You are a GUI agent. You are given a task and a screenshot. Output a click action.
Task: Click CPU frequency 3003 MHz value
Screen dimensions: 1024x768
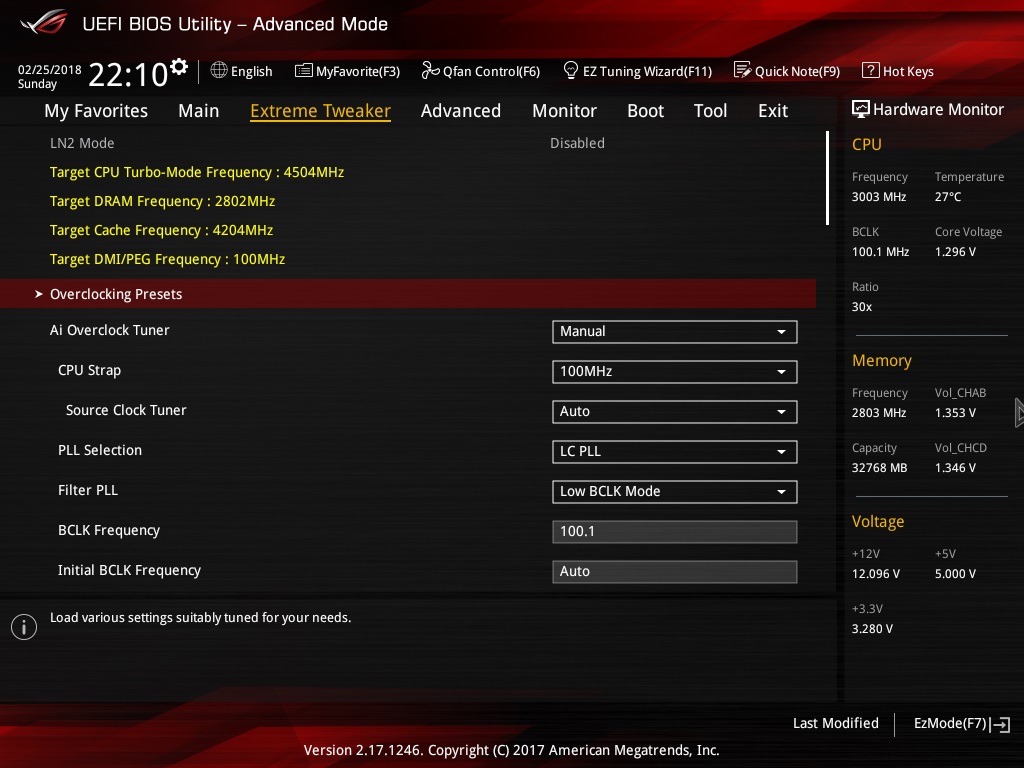point(879,197)
